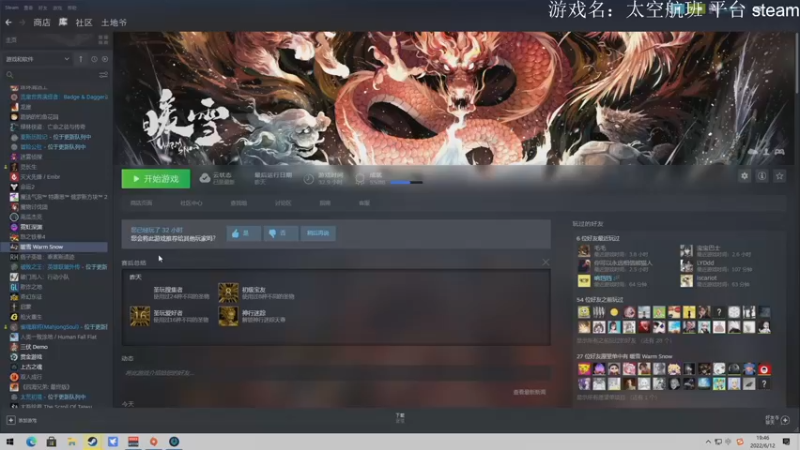Open the 库 library section
The height and width of the screenshot is (450, 800).
coord(63,22)
